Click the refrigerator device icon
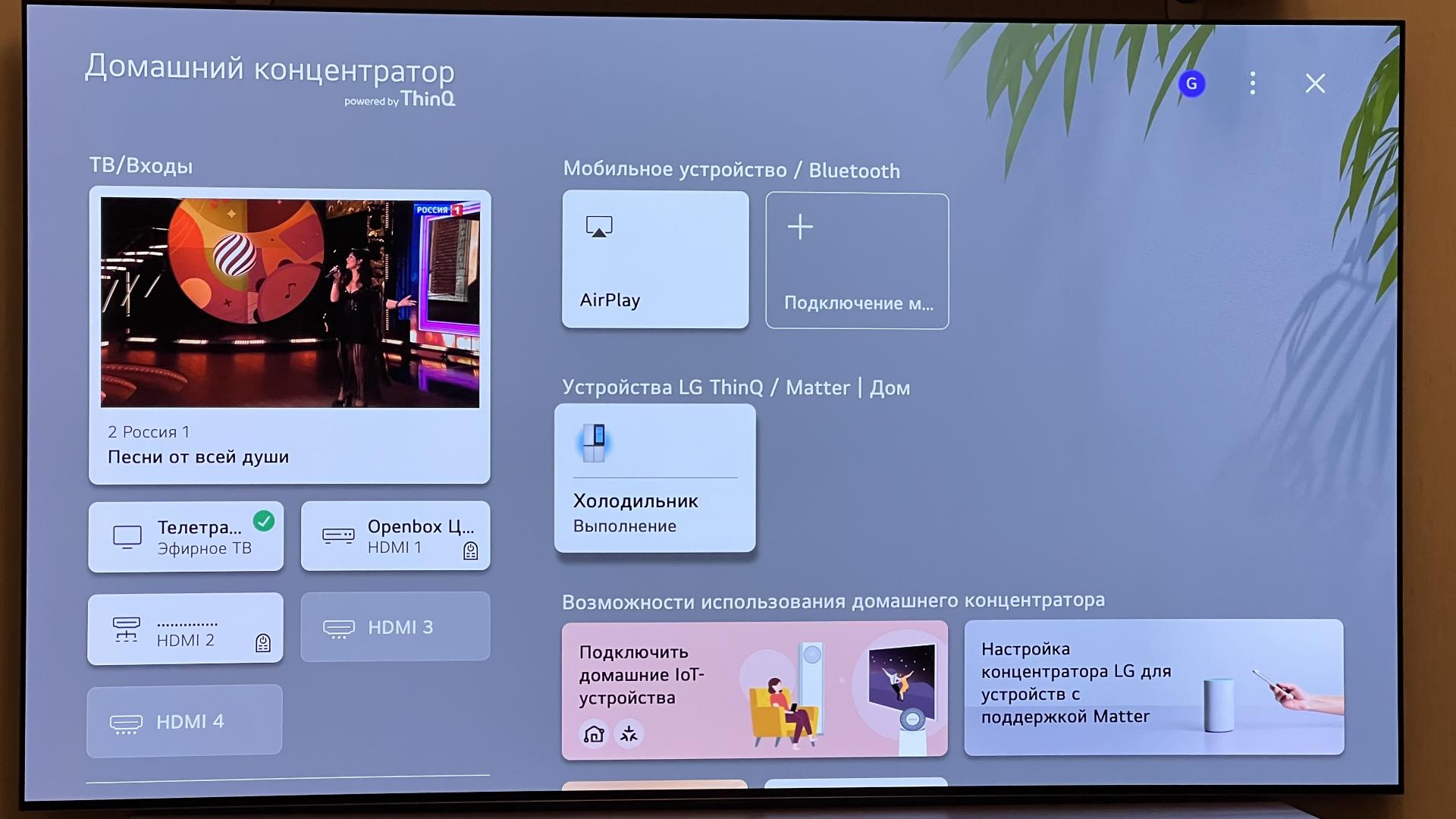This screenshot has width=1456, height=819. pos(595,443)
